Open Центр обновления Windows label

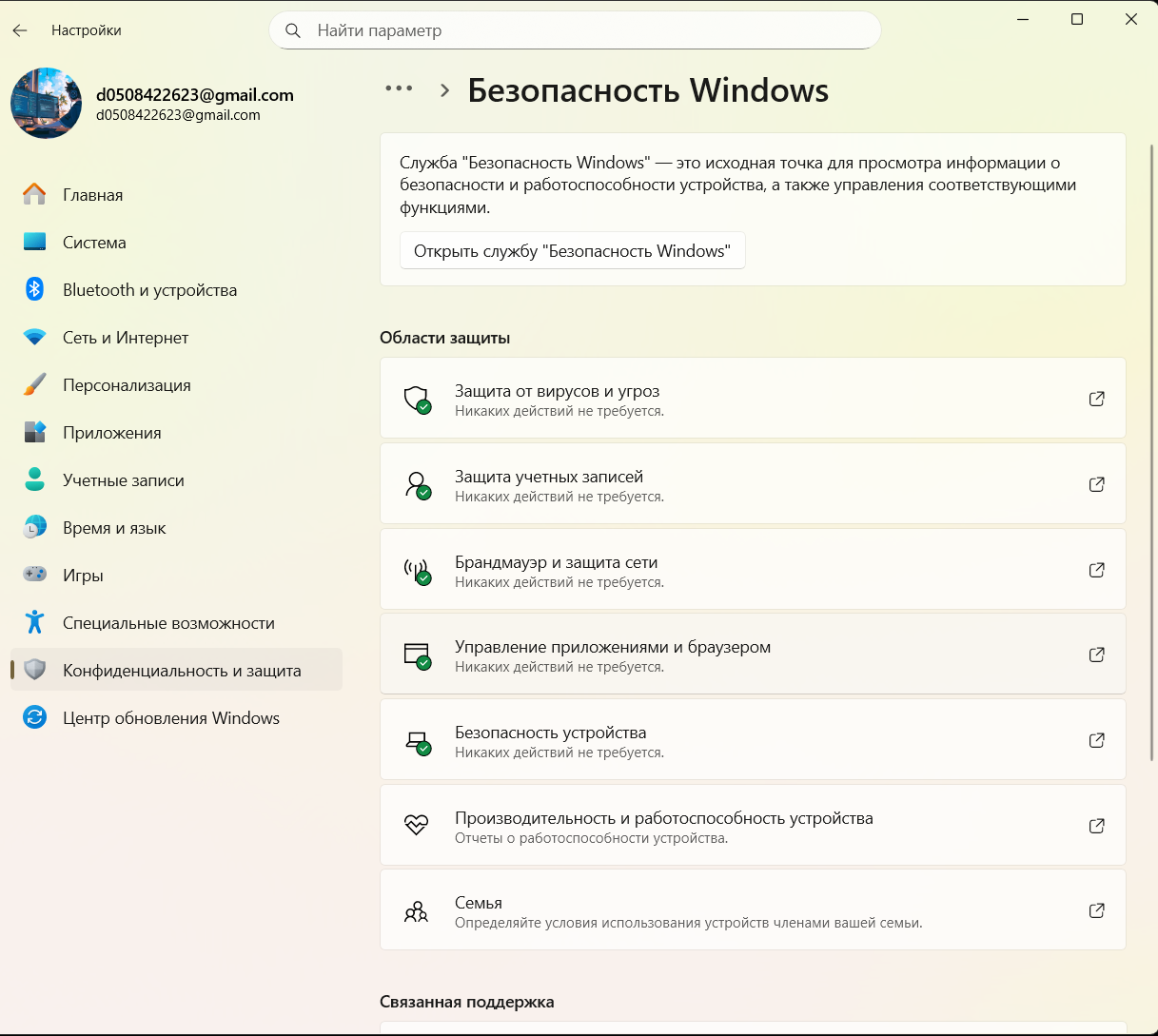click(x=171, y=718)
